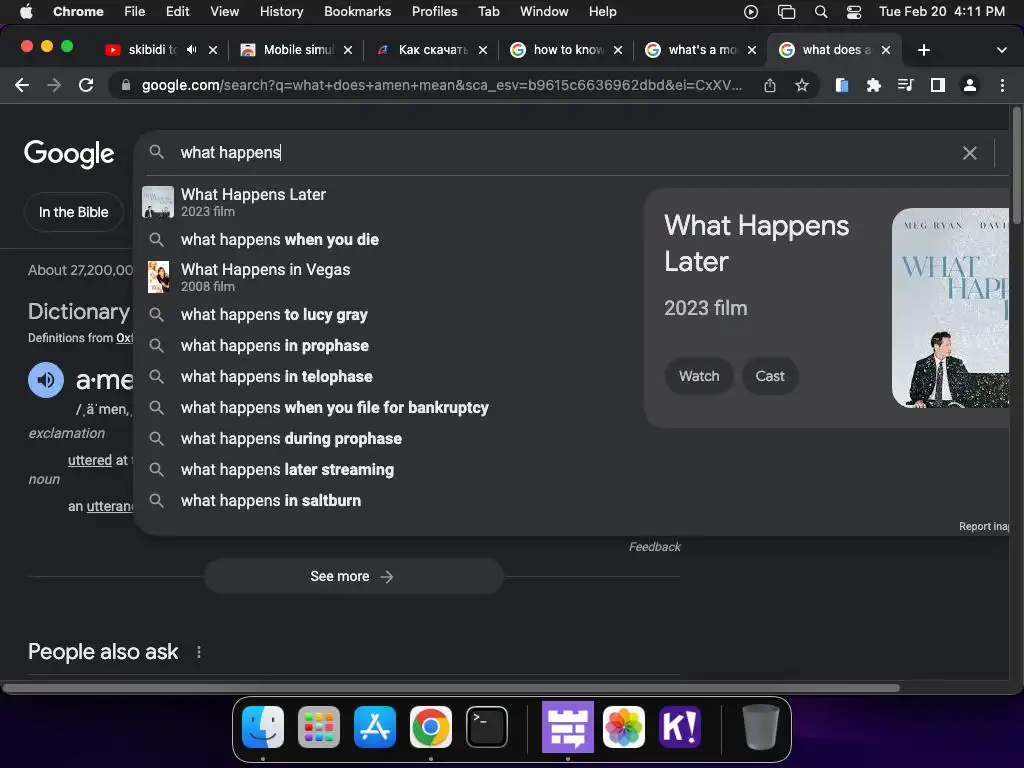Viewport: 1024px width, 768px height.
Task: Open the media control playlist icon
Action: [x=905, y=85]
